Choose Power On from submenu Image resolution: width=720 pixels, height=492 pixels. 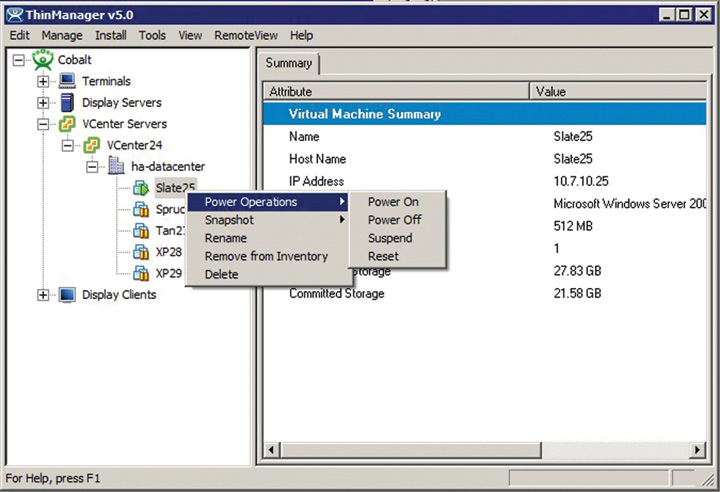397,202
